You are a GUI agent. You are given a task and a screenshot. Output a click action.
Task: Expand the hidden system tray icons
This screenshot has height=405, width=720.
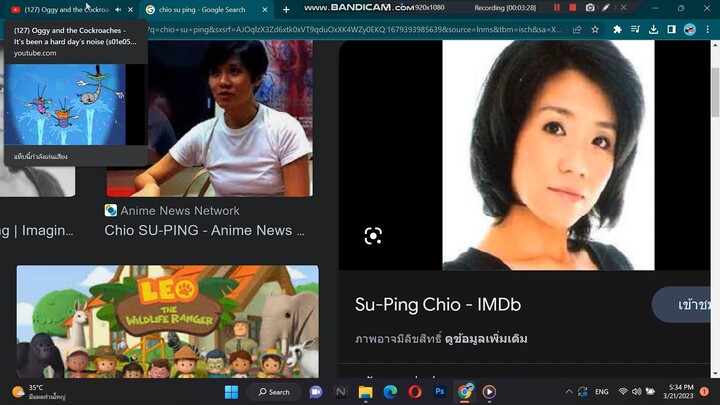point(569,392)
